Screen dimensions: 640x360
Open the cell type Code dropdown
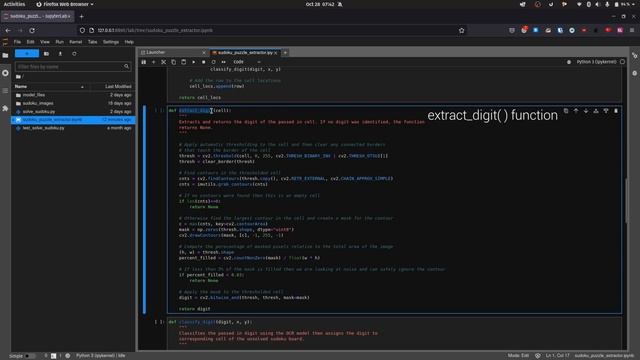pyautogui.click(x=247, y=62)
